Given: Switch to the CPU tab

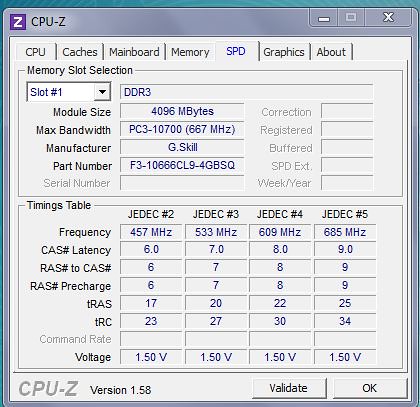Looking at the screenshot, I should click(35, 52).
